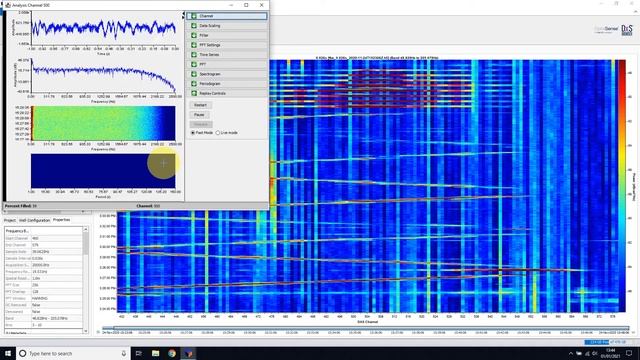
Task: Expand the Filter section
Action: point(227,36)
